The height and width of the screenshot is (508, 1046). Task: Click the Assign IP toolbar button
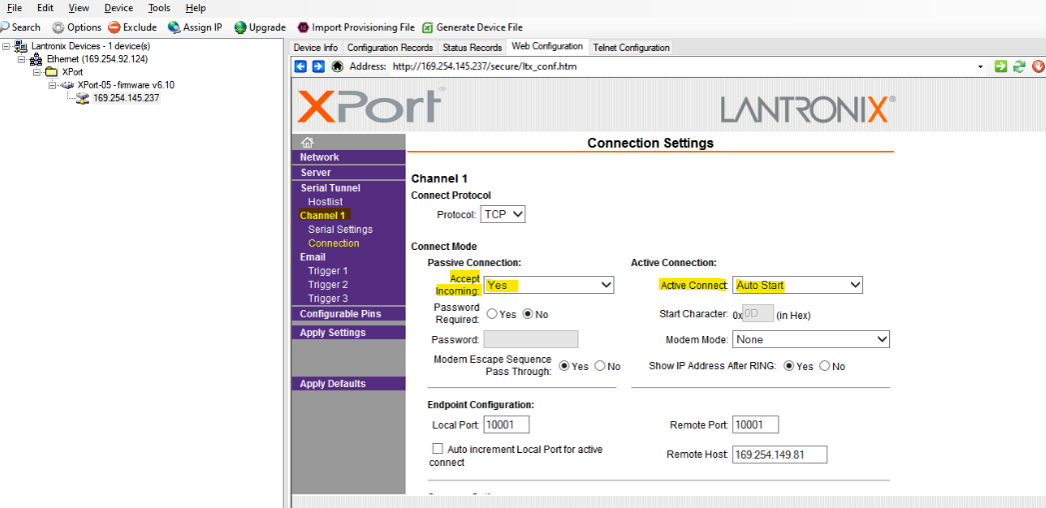tap(195, 27)
